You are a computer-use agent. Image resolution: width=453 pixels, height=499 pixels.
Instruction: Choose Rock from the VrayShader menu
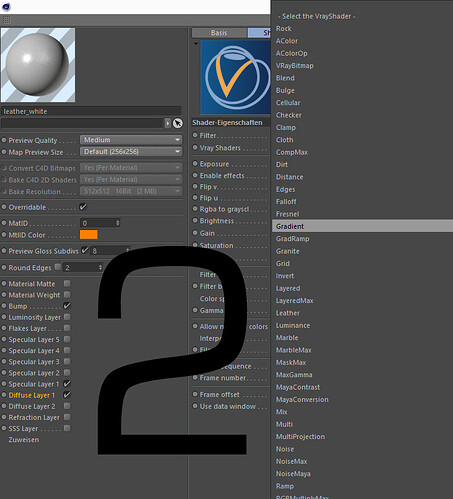284,29
